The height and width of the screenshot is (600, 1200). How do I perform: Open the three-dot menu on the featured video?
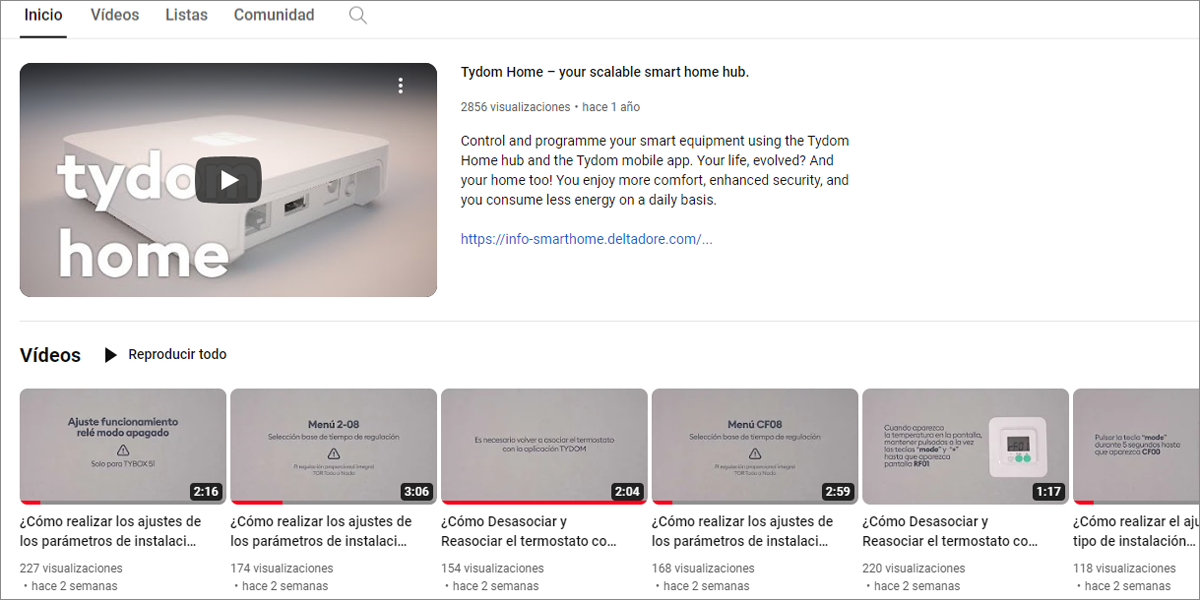[x=401, y=87]
